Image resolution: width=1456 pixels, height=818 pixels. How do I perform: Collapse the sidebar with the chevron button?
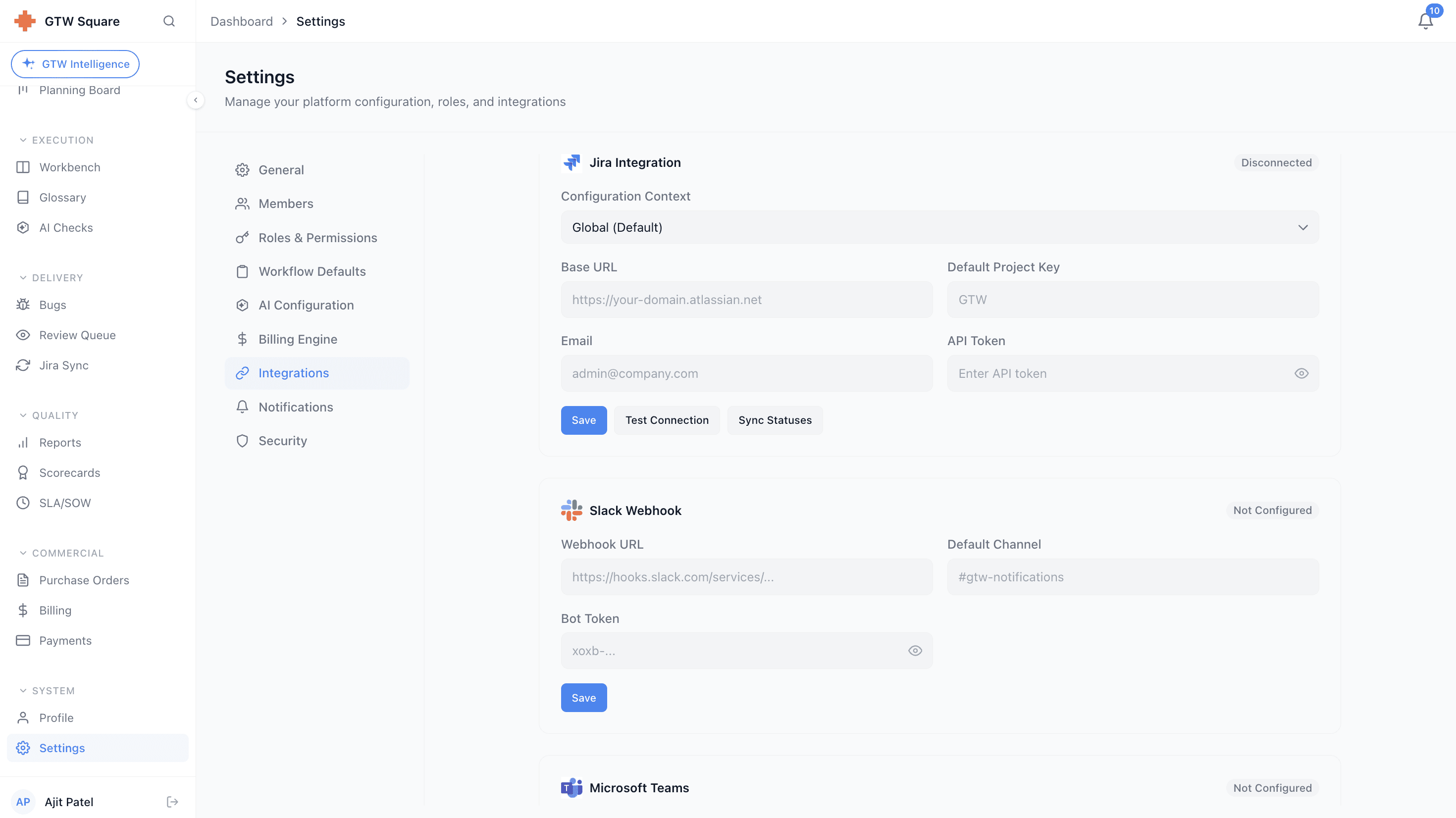[x=196, y=100]
